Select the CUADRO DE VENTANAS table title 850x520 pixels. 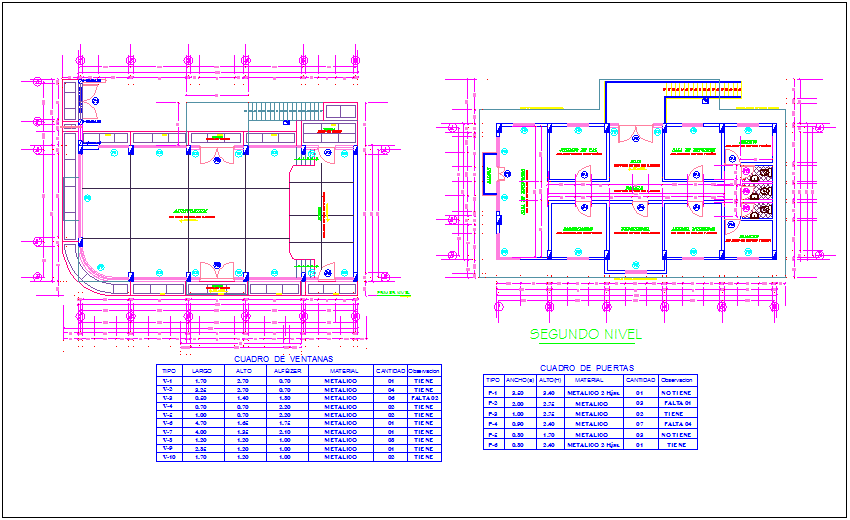click(x=284, y=358)
